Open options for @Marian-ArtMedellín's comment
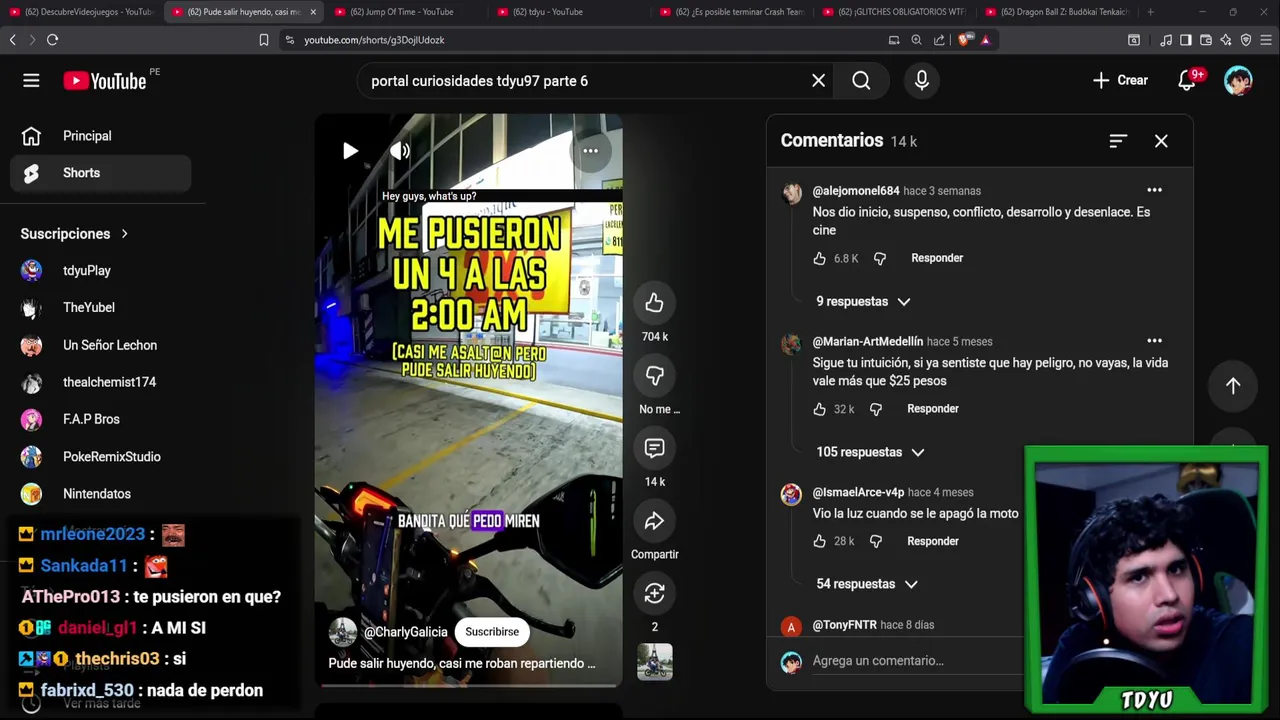 [1154, 341]
